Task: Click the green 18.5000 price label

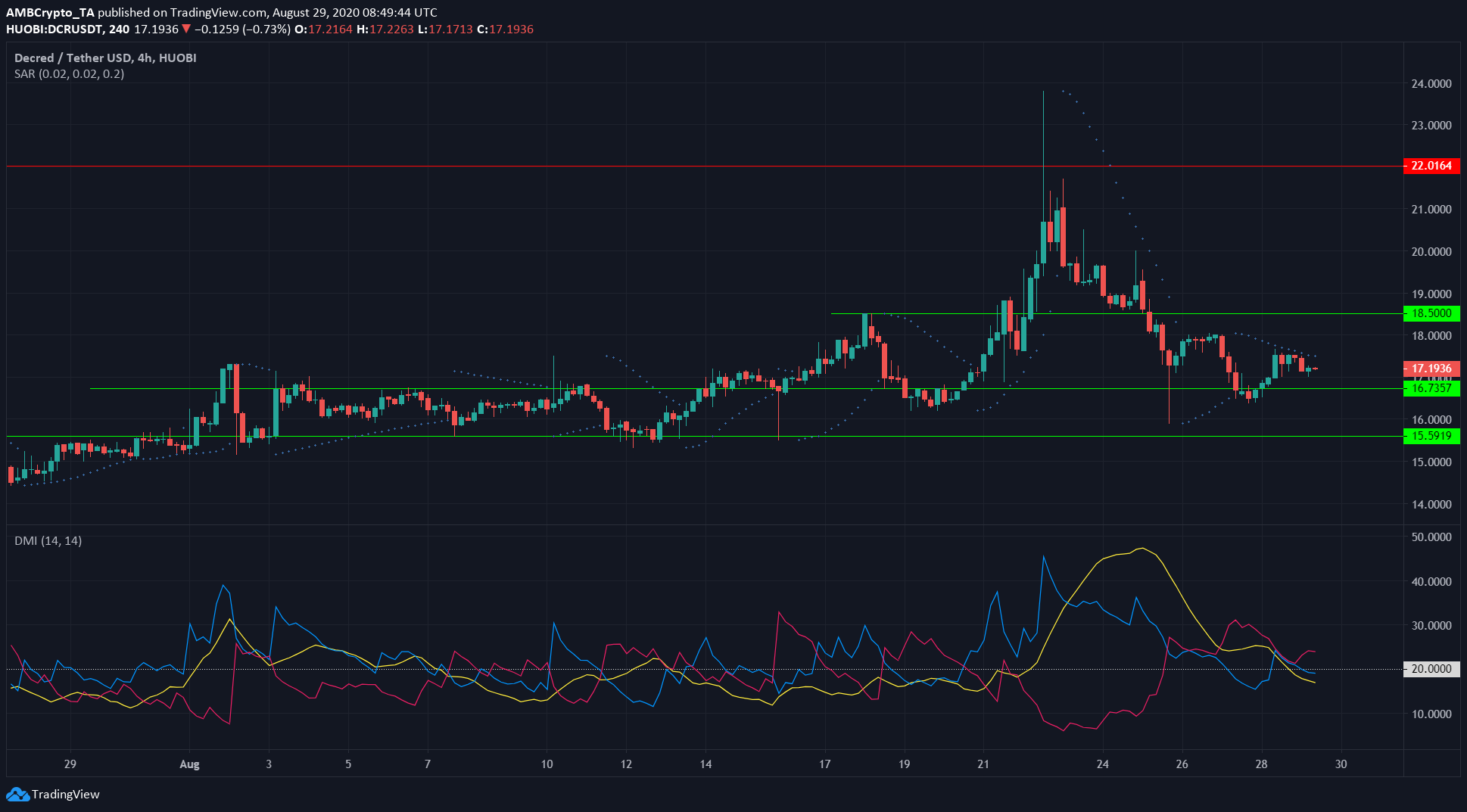Action: click(x=1431, y=313)
